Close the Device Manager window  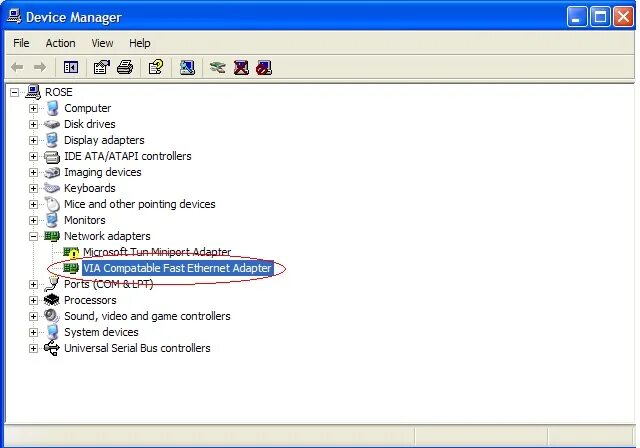coord(623,17)
